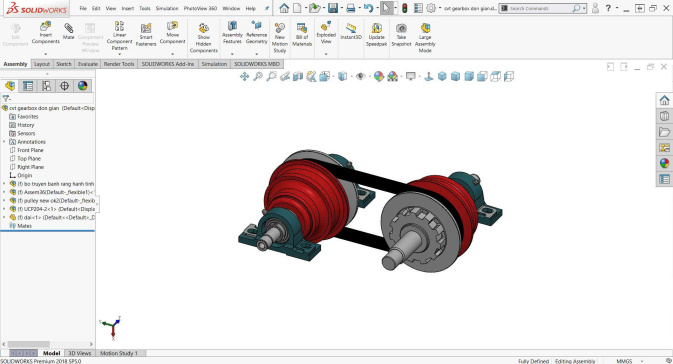Switch to the Evaluate tab
673x364 pixels.
click(x=88, y=64)
